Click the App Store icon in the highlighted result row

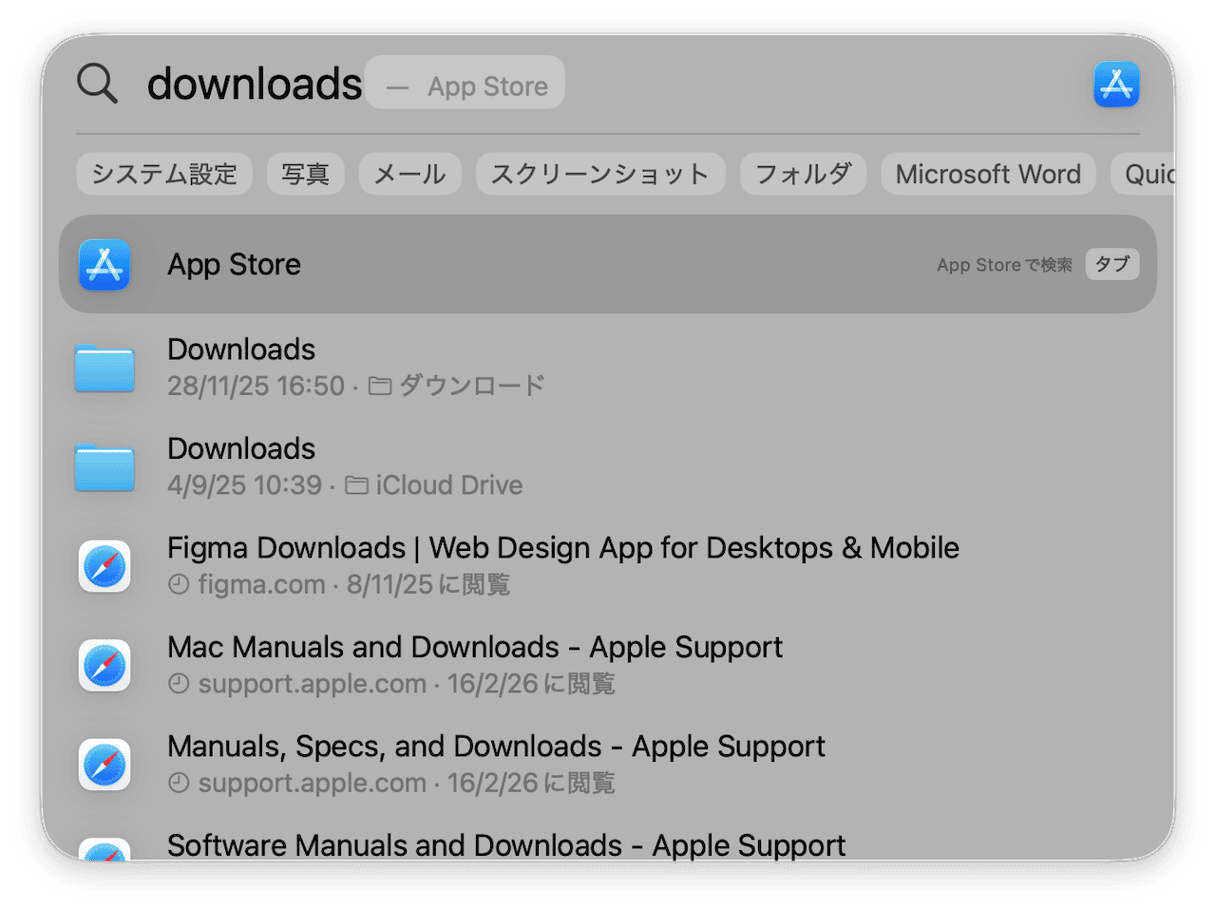click(104, 265)
